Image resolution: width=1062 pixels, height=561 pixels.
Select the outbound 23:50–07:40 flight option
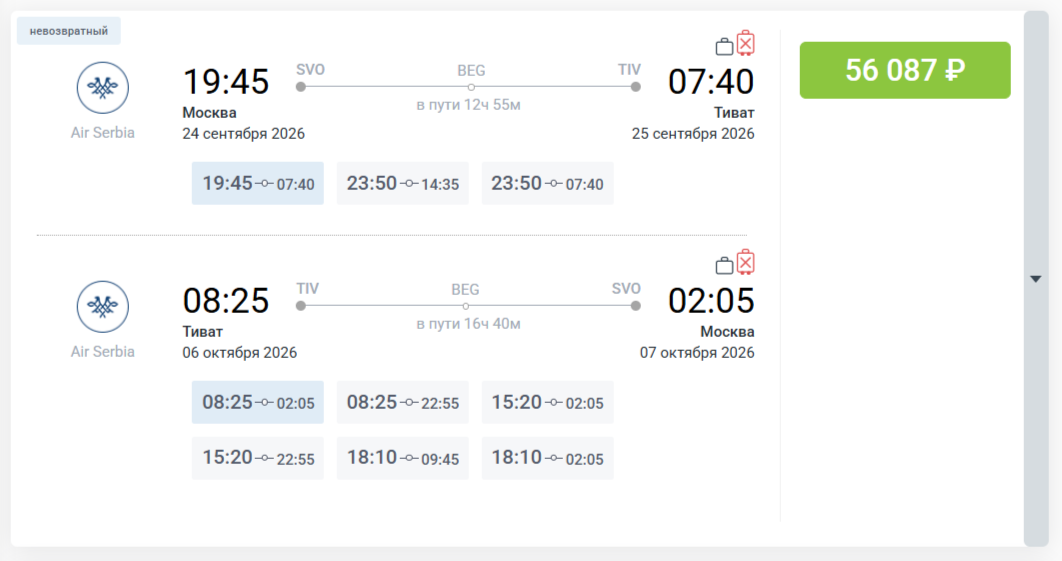click(x=547, y=183)
